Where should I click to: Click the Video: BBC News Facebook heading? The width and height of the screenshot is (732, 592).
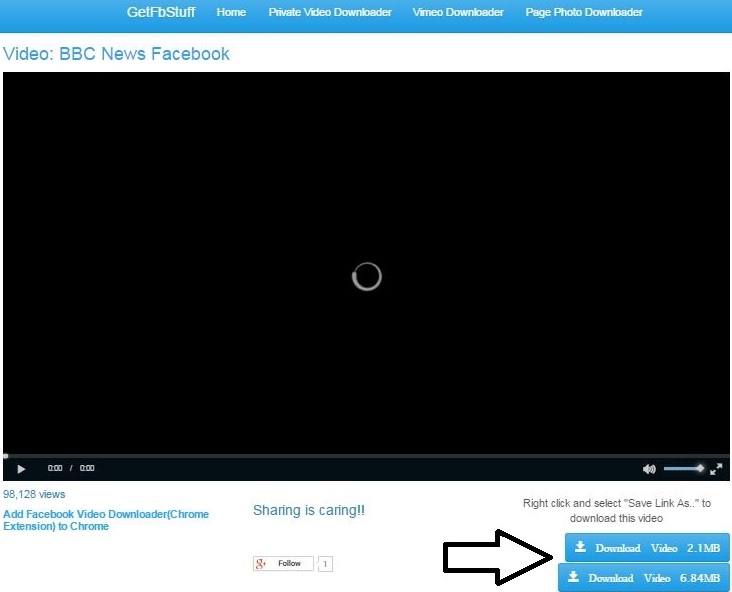coord(116,54)
